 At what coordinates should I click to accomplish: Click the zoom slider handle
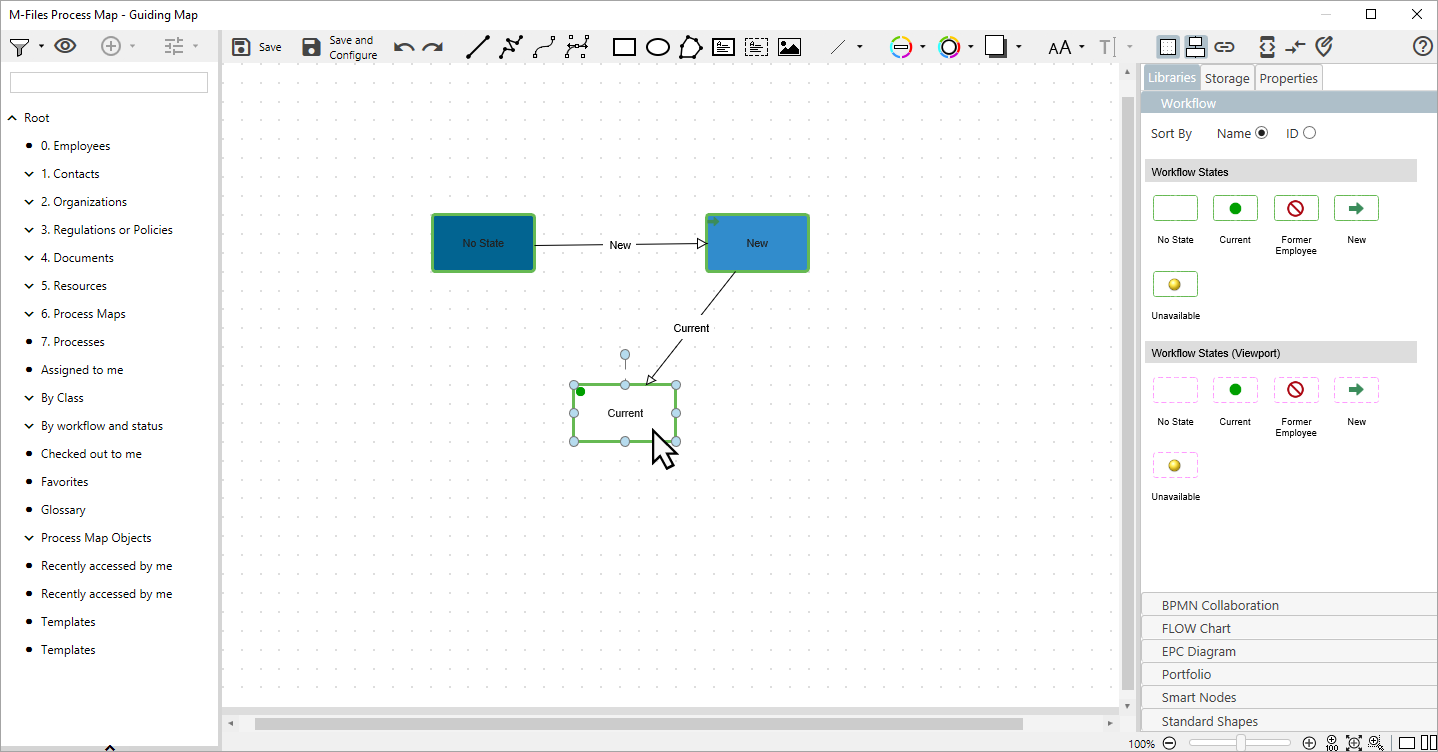[x=1240, y=743]
